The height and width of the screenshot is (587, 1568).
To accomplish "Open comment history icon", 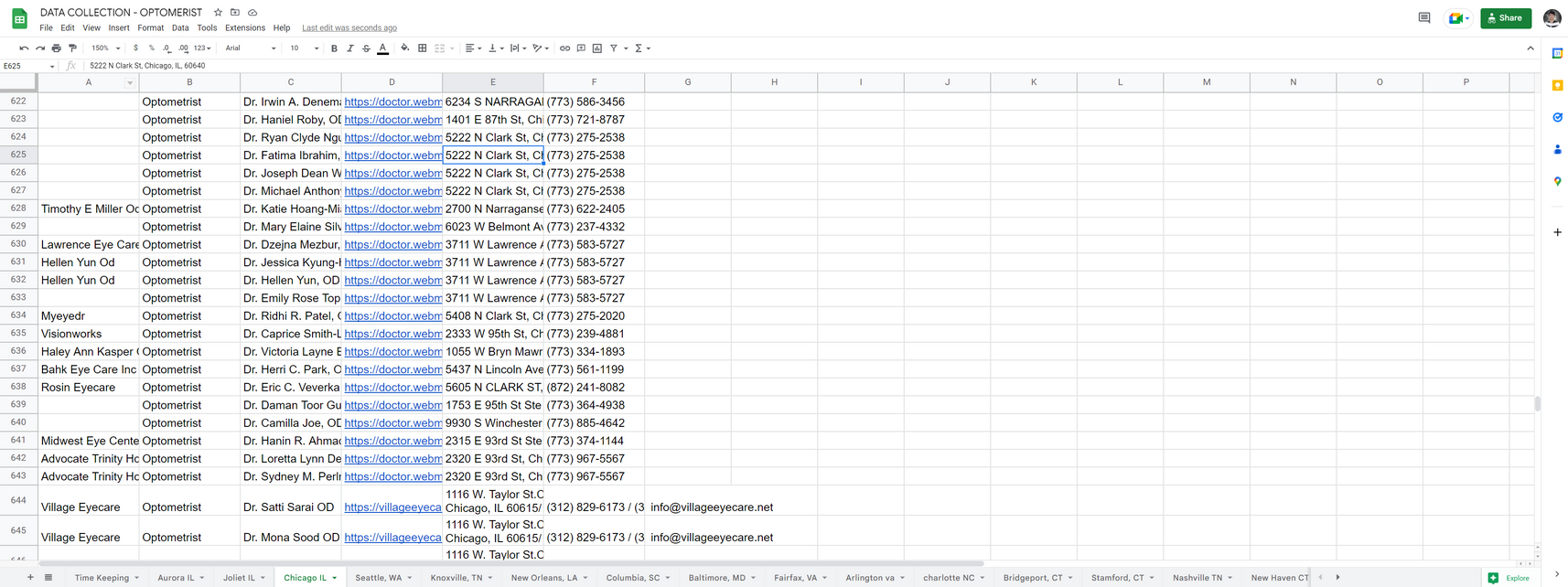I will pos(1424,17).
